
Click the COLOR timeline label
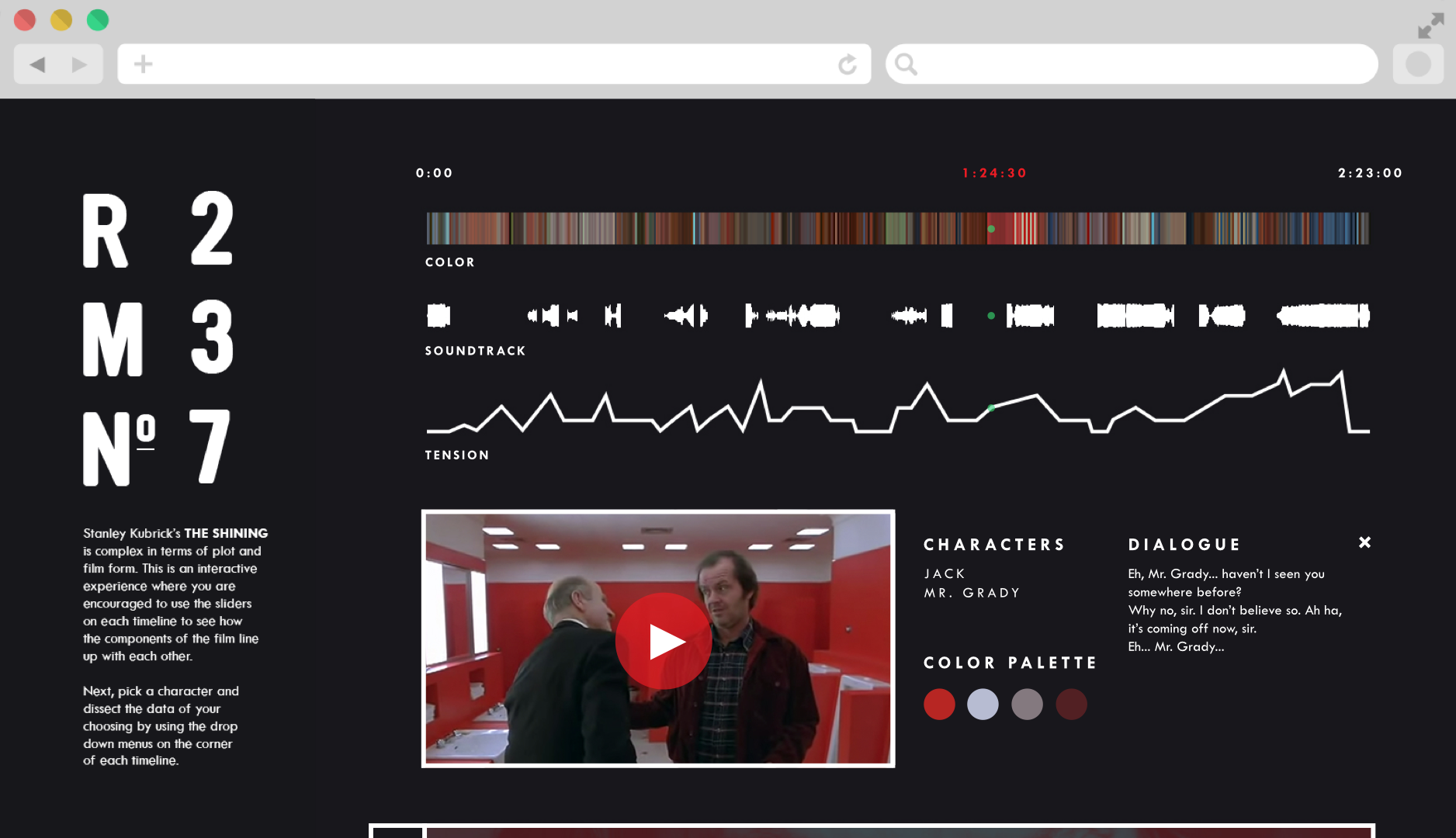coord(450,262)
